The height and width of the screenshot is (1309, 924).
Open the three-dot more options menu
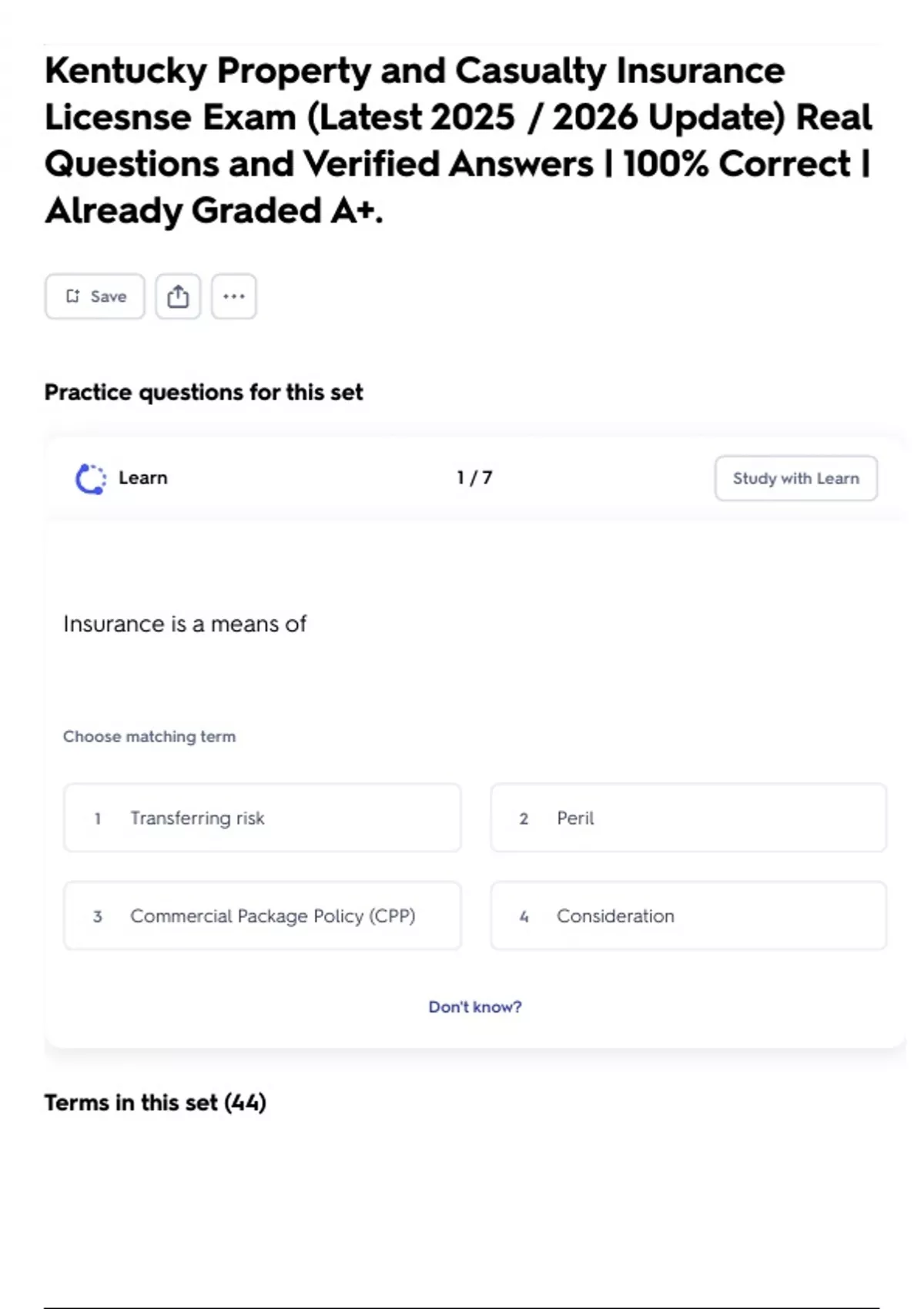click(233, 296)
